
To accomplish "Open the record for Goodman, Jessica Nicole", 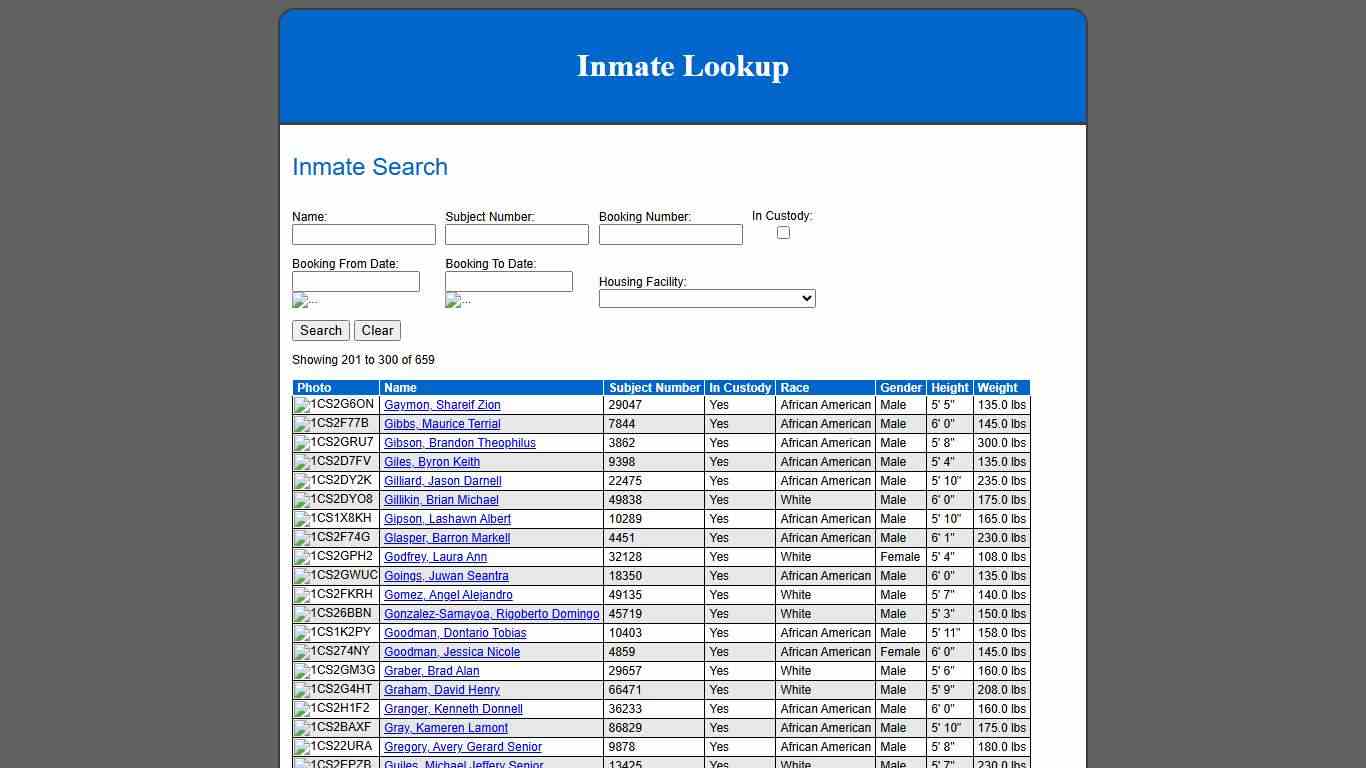I will [x=451, y=652].
